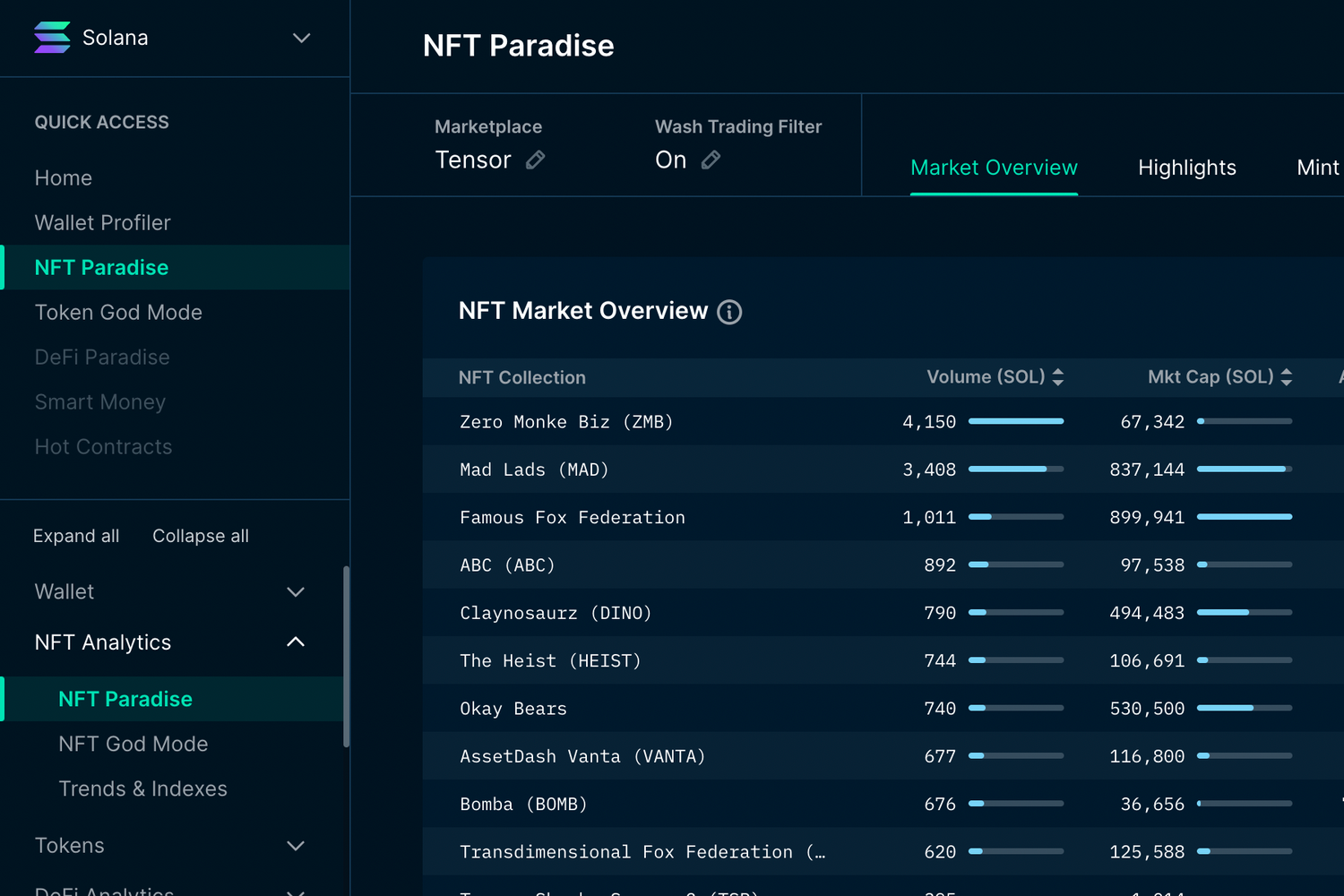Open the Market Overview tab
The width and height of the screenshot is (1344, 896).
(994, 168)
